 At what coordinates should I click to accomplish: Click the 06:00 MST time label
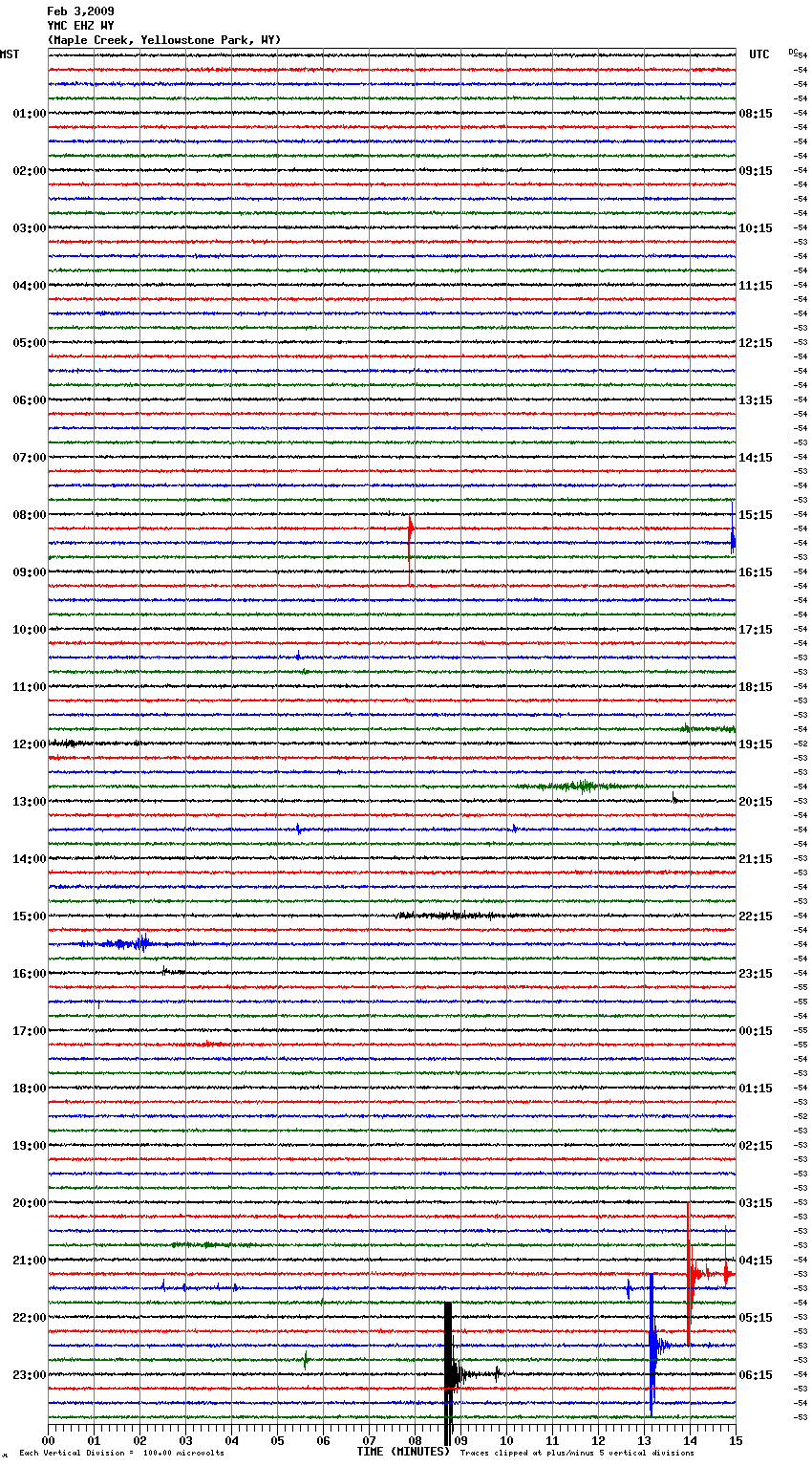click(30, 400)
